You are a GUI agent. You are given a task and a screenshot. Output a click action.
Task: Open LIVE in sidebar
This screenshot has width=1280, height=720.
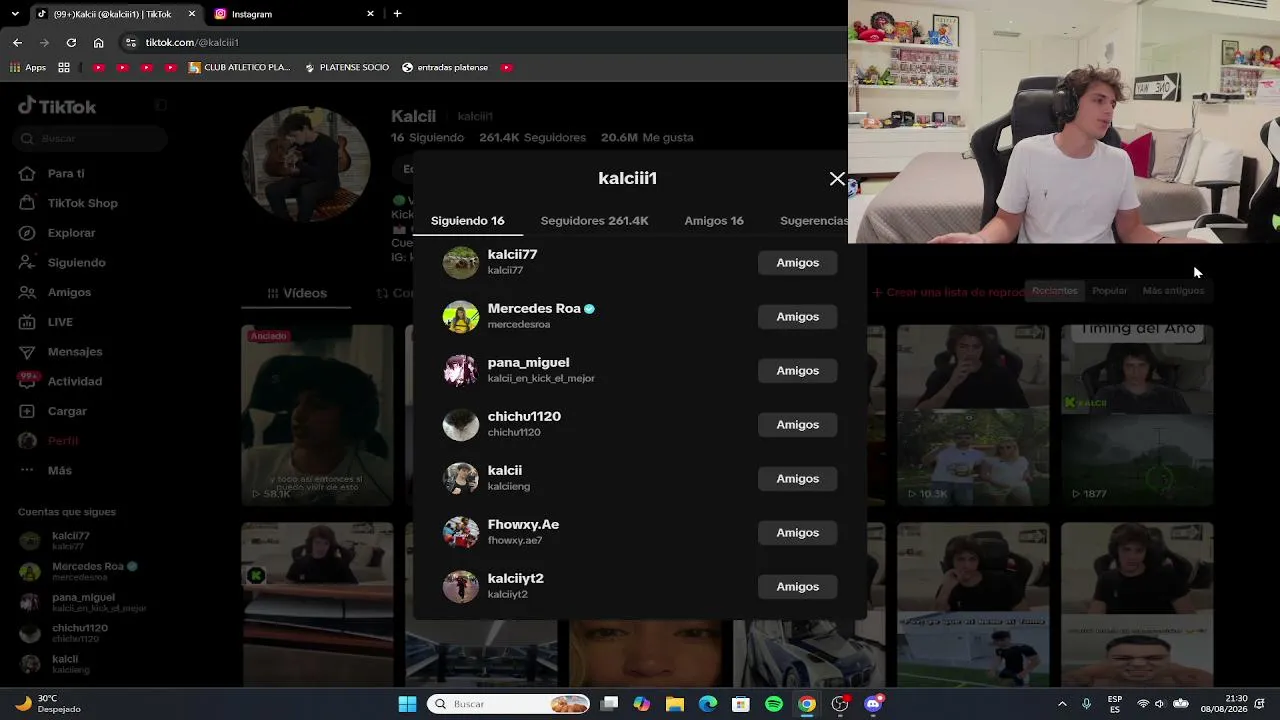pos(60,322)
